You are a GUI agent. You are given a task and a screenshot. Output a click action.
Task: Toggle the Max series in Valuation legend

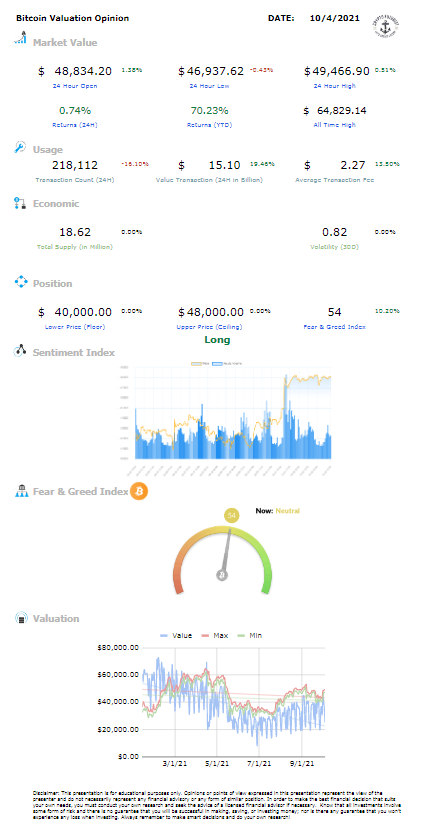[214, 635]
